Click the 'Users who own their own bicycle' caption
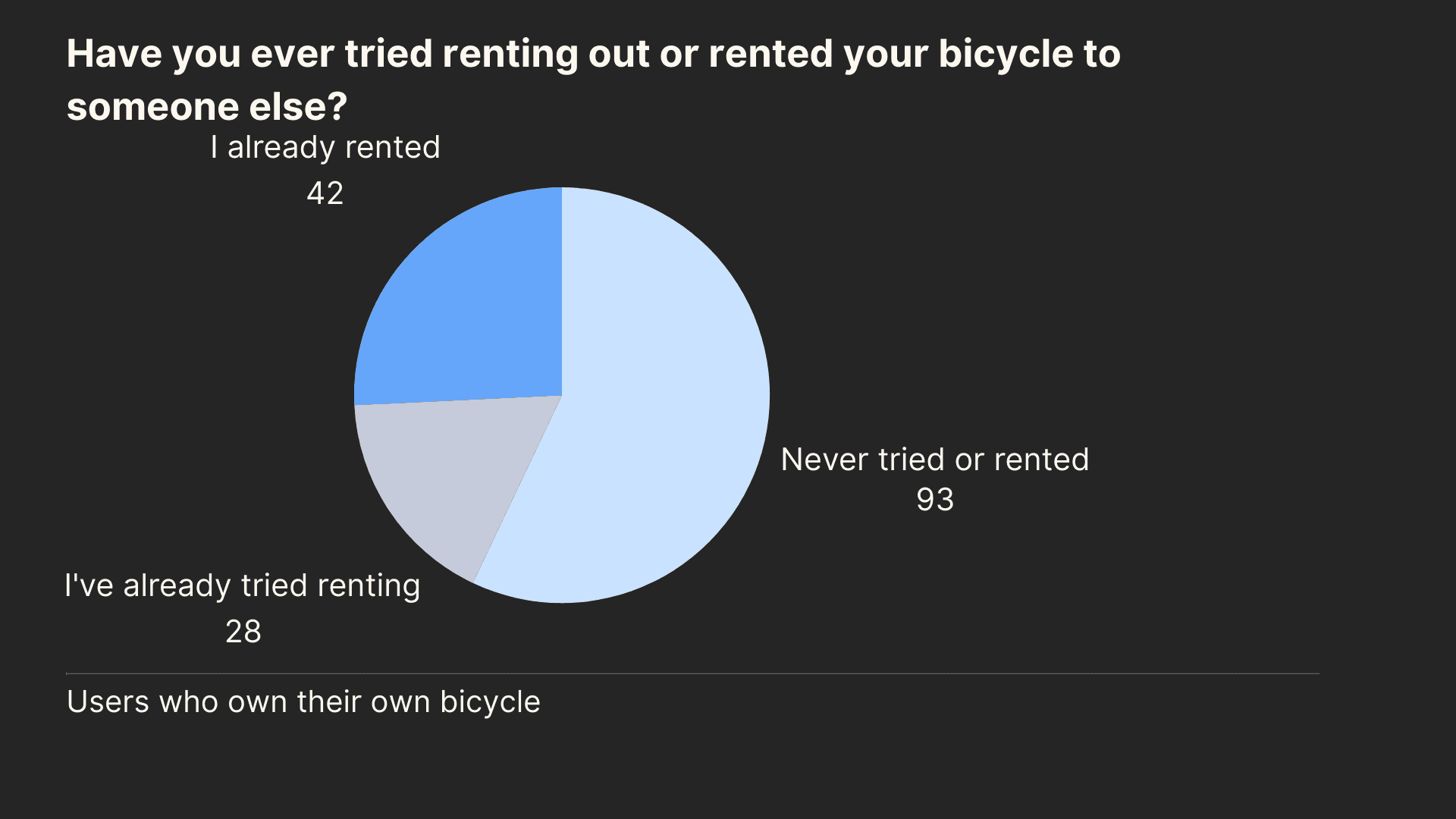This screenshot has width=1456, height=819. (303, 702)
